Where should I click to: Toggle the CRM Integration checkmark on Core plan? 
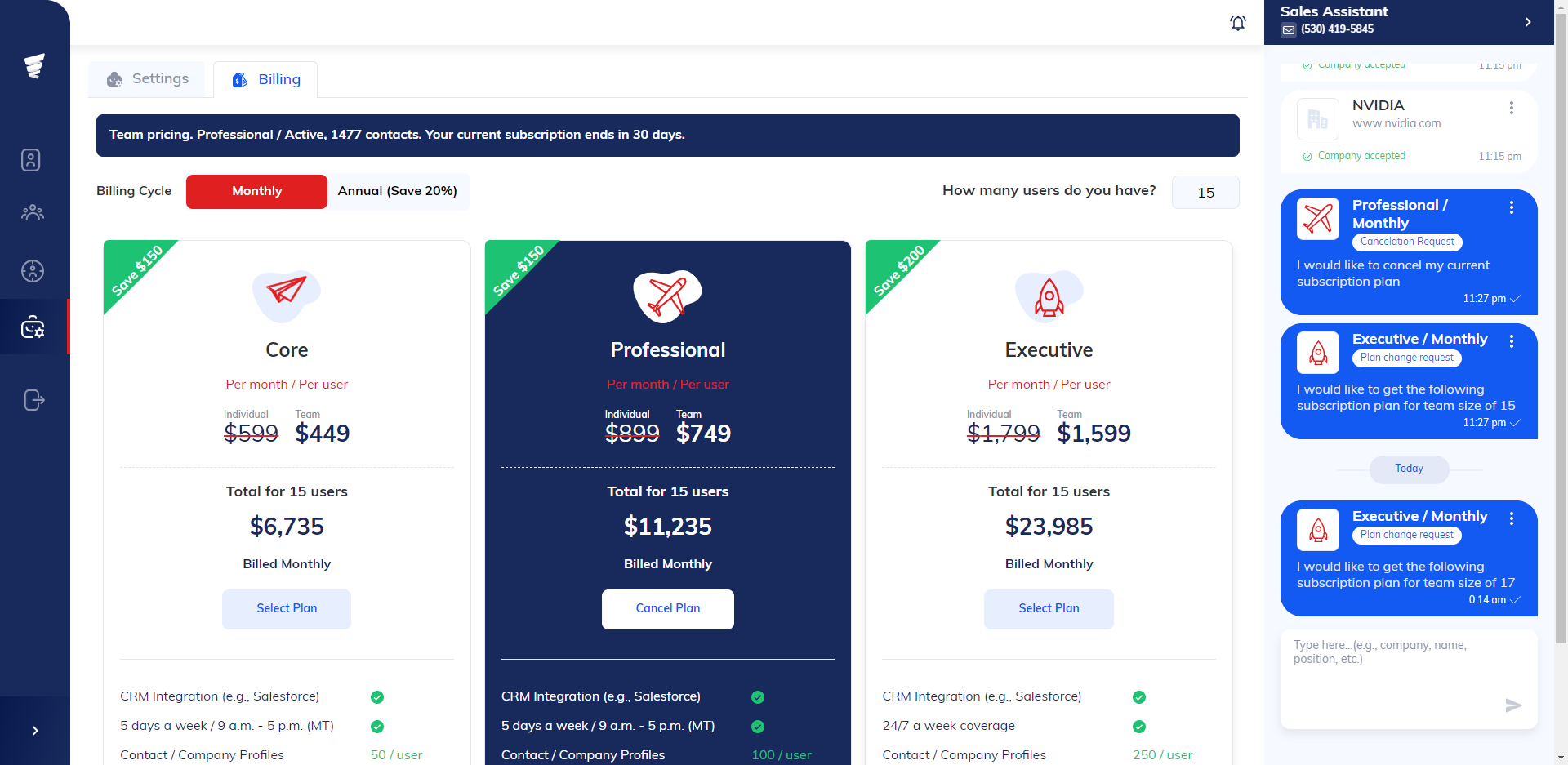[x=376, y=696]
